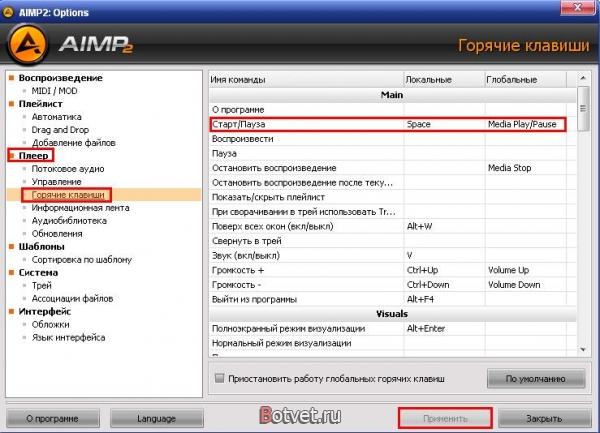Image resolution: width=600 pixels, height=433 pixels.
Task: Click the Применить button
Action: 445,418
